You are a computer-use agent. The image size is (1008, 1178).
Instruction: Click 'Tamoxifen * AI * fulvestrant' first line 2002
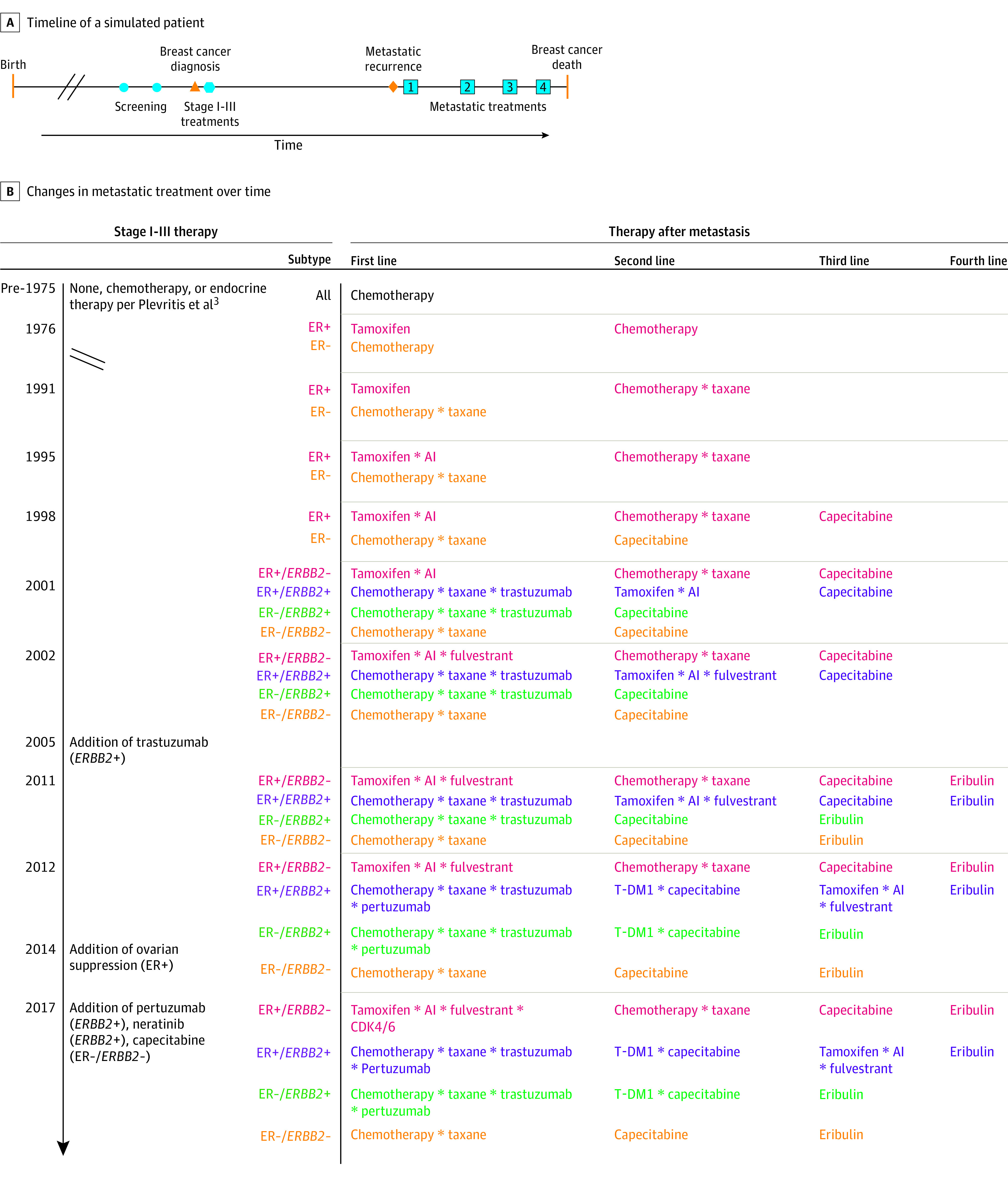click(432, 656)
